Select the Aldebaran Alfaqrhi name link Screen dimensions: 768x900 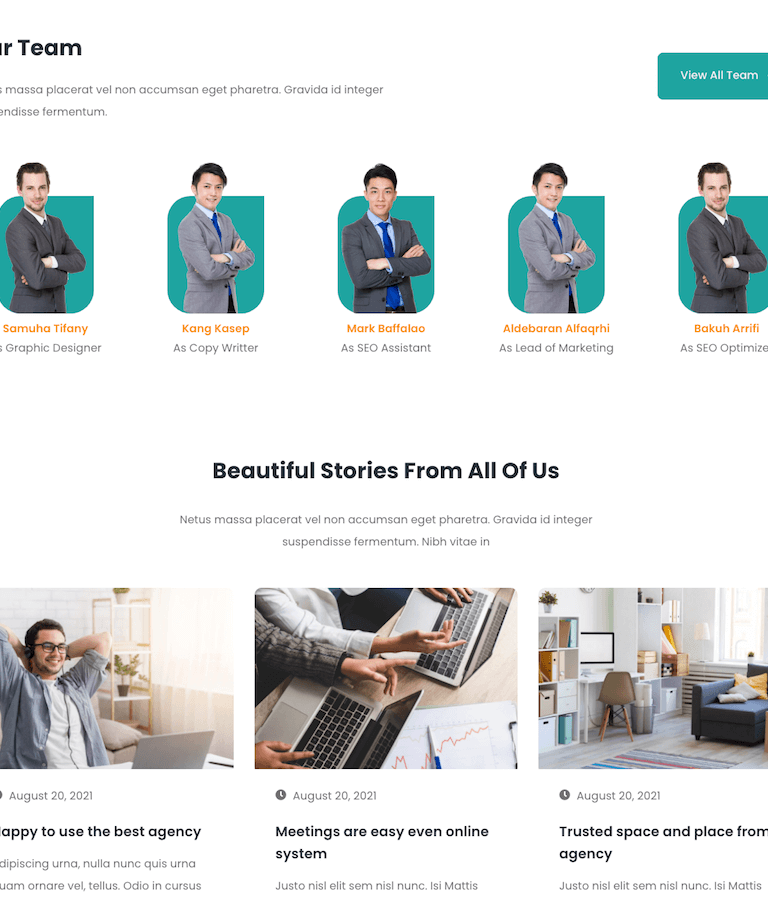(x=556, y=328)
